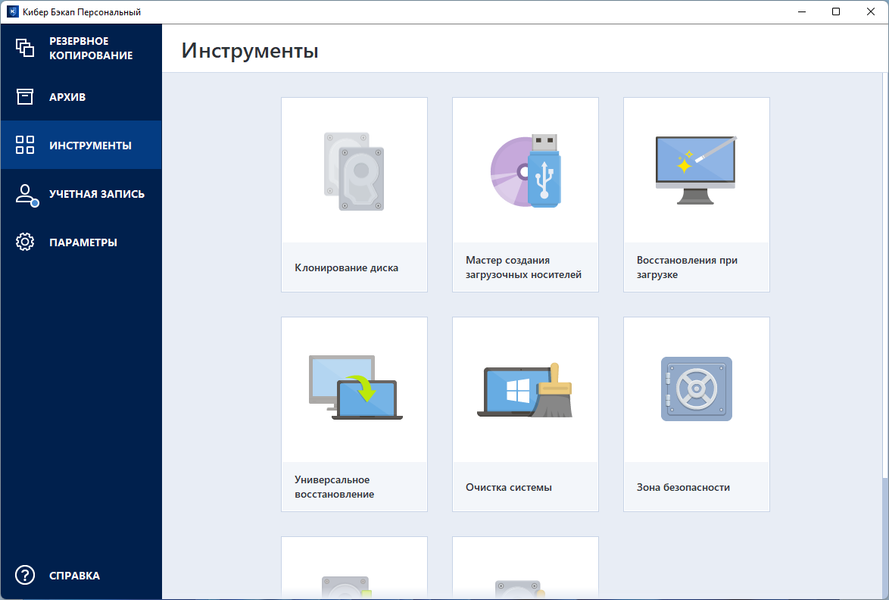Open the Параметры settings page
Screen dimensions: 889x600
tap(81, 242)
